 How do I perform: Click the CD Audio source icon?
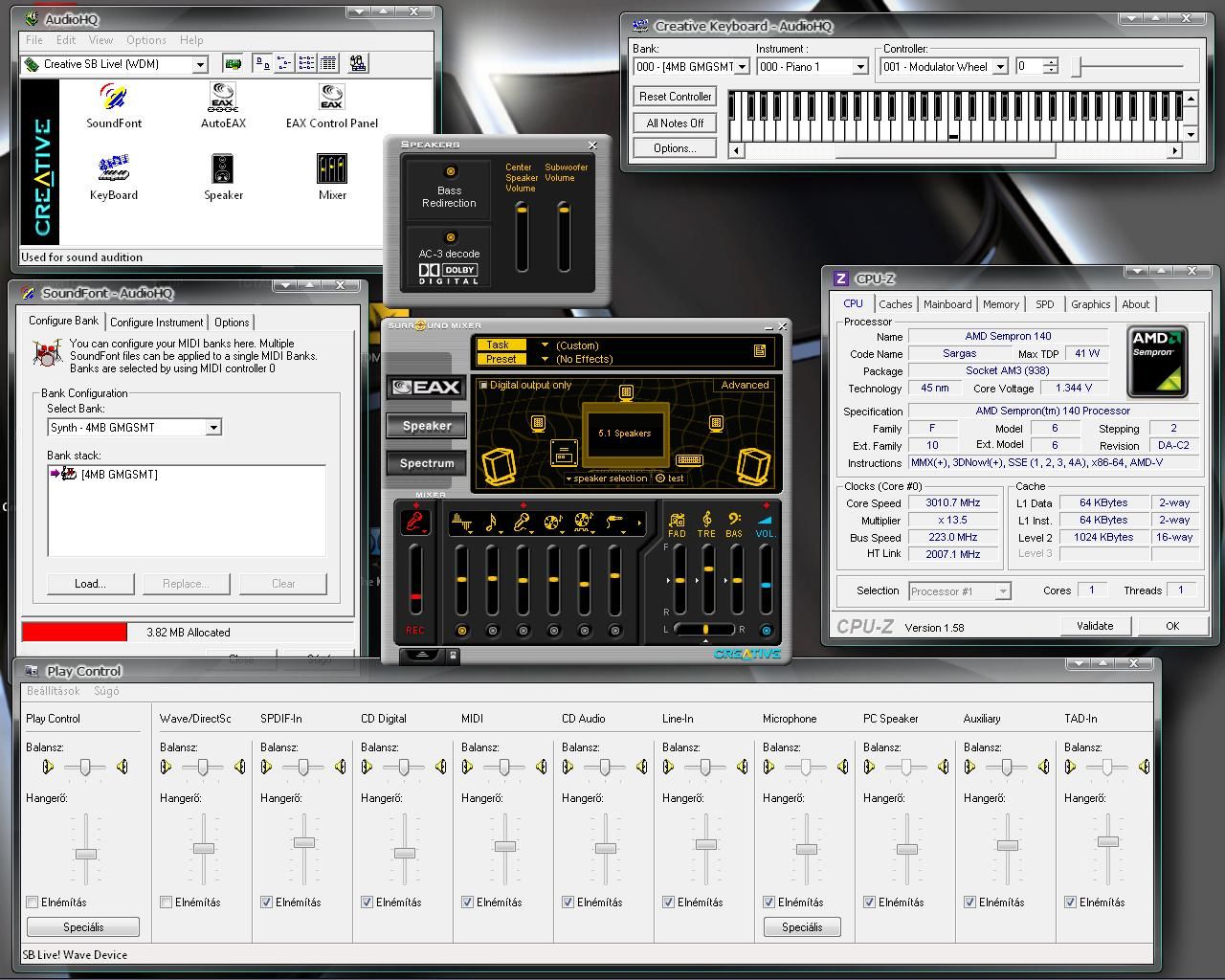(553, 523)
